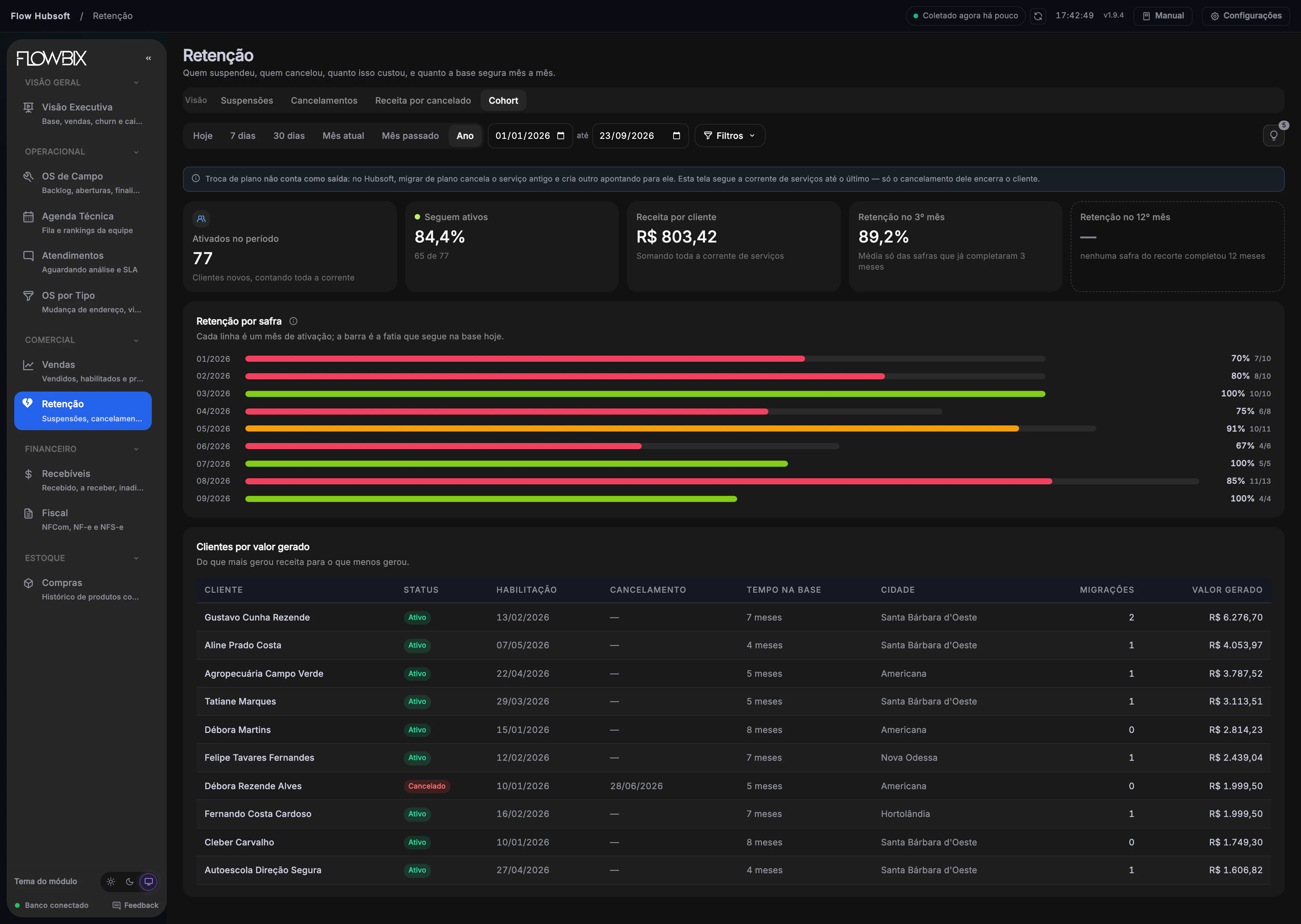Click the Atendimentos chat bubble icon
The width and height of the screenshot is (1301, 924).
28,255
